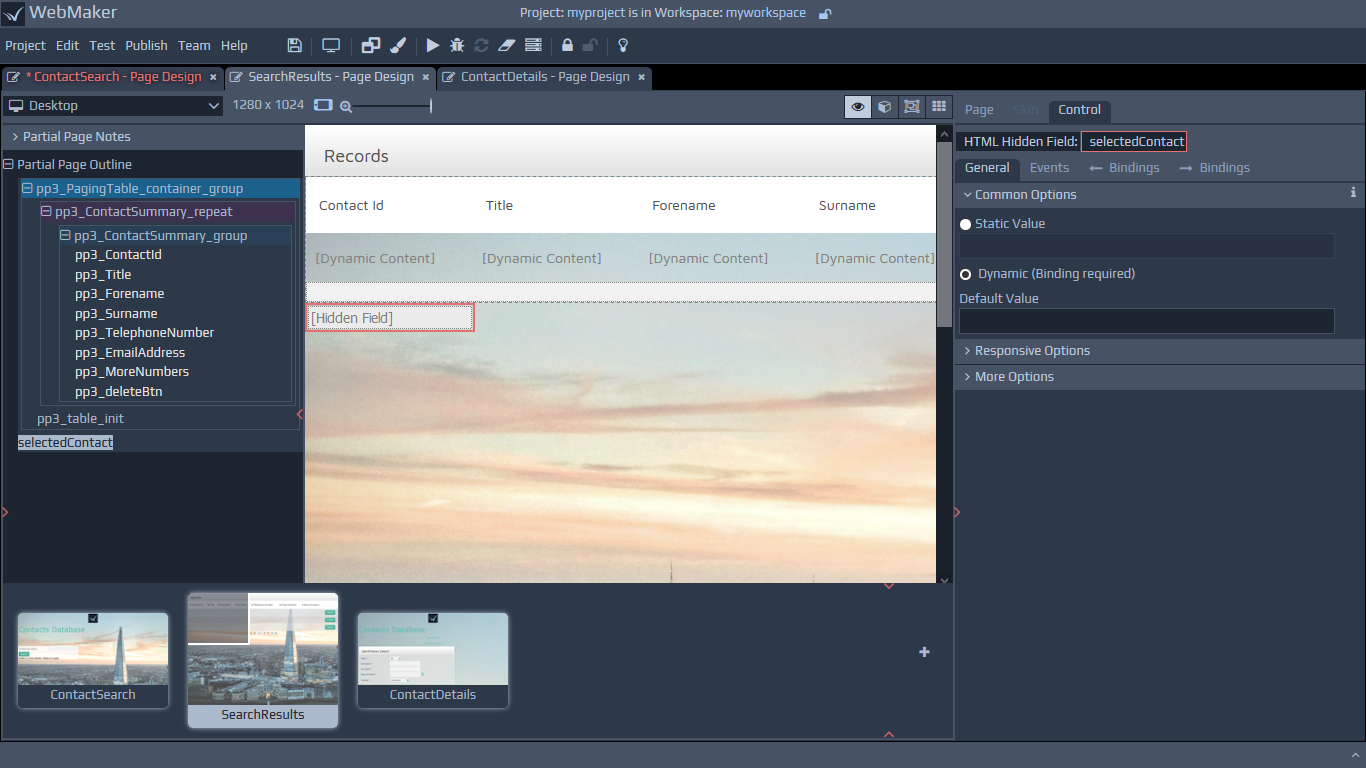1366x768 pixels.
Task: Select the Static Value radio button
Action: (965, 224)
